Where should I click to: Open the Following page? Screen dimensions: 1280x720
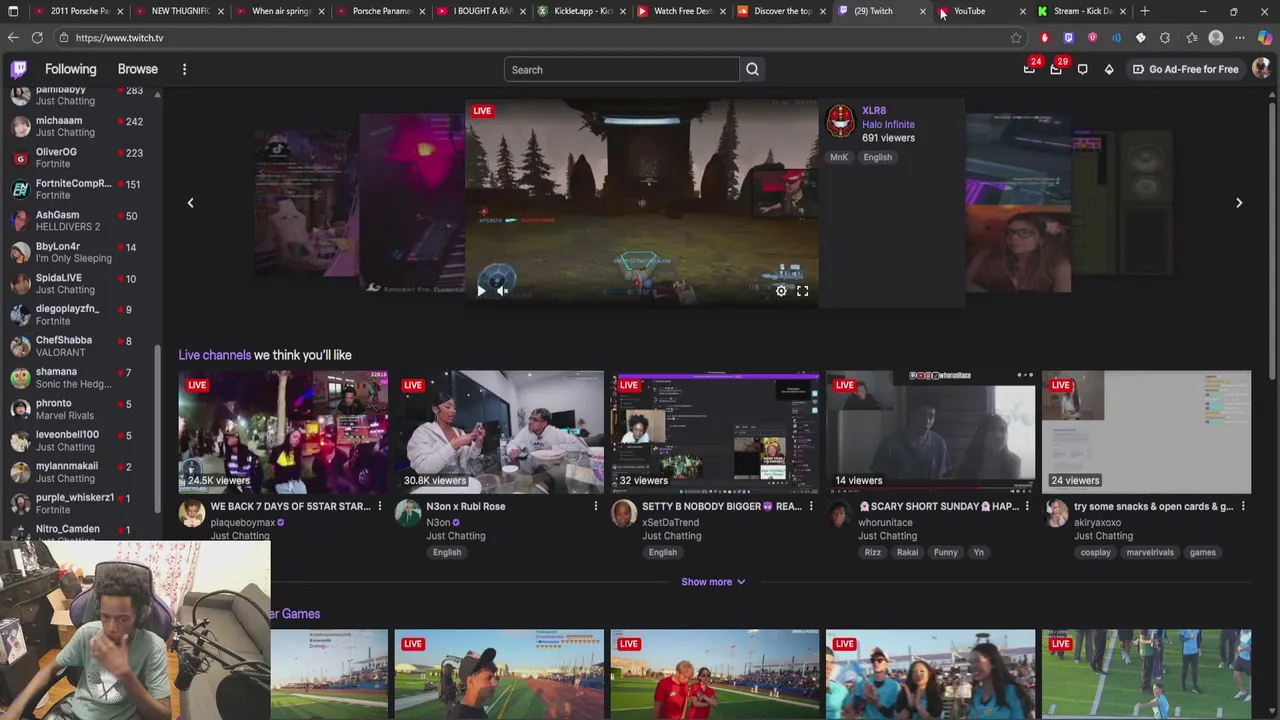70,69
